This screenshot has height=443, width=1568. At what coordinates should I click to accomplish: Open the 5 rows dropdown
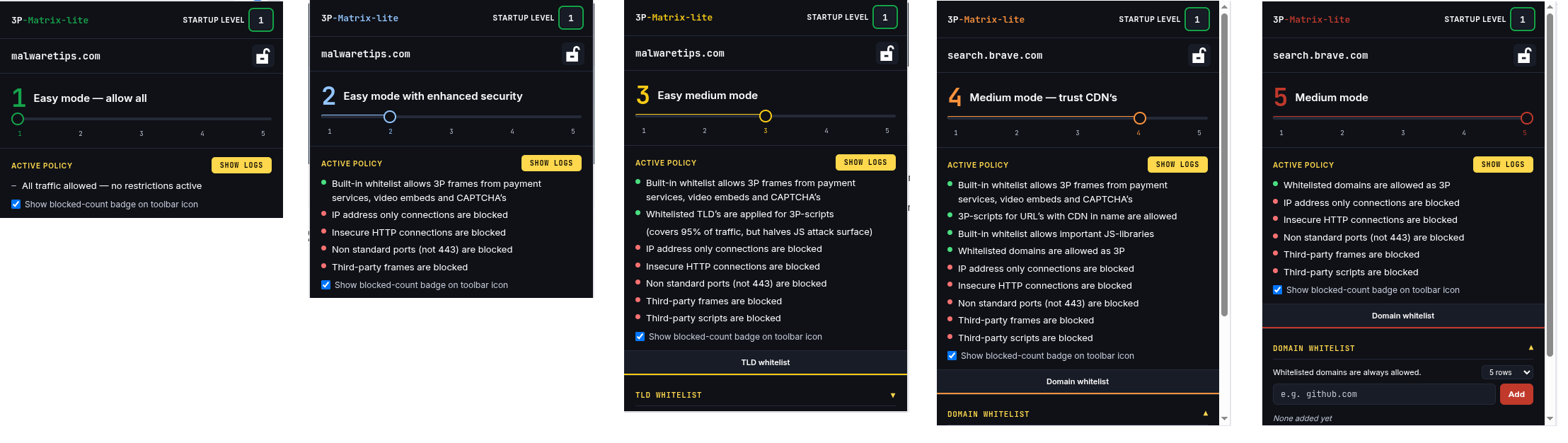coord(1507,372)
